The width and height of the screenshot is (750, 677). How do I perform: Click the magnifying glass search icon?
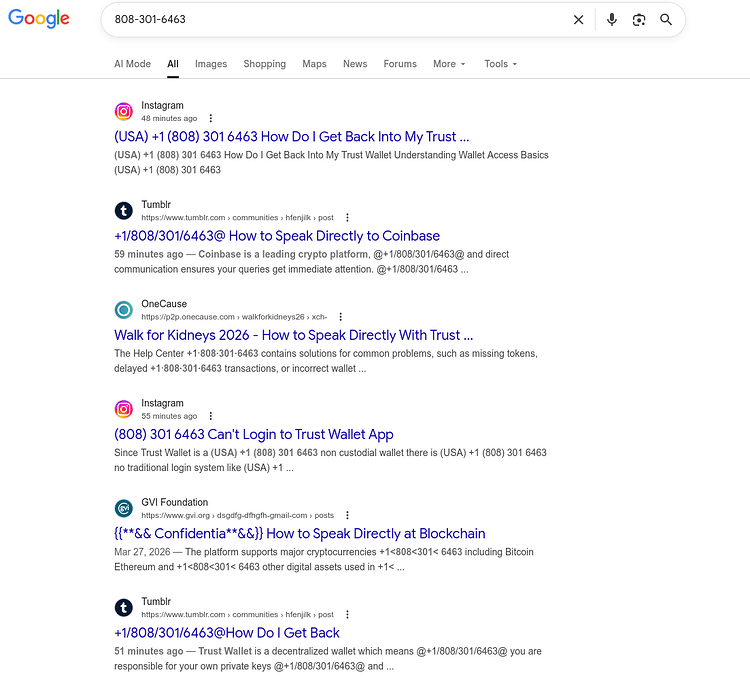tap(666, 20)
